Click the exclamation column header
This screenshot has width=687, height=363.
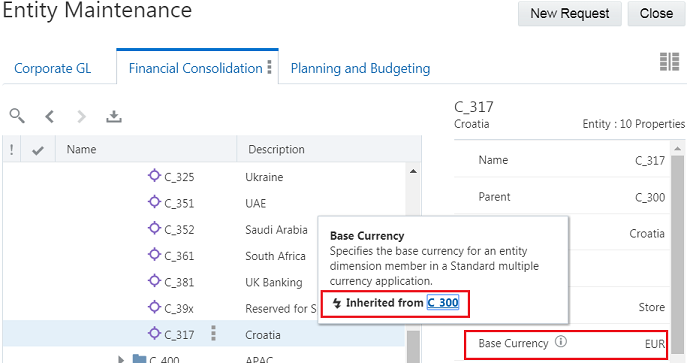pyautogui.click(x=11, y=150)
